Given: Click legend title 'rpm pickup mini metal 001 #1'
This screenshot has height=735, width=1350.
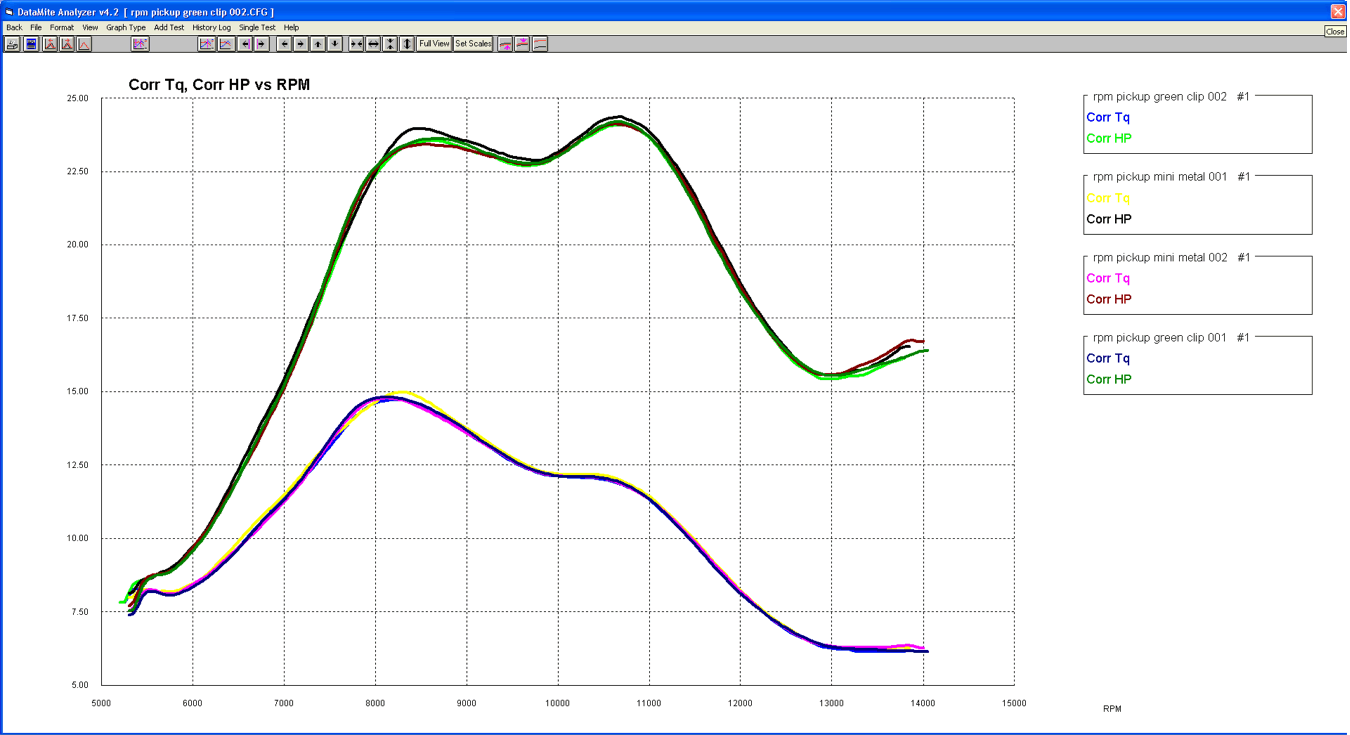Looking at the screenshot, I should pos(1172,176).
